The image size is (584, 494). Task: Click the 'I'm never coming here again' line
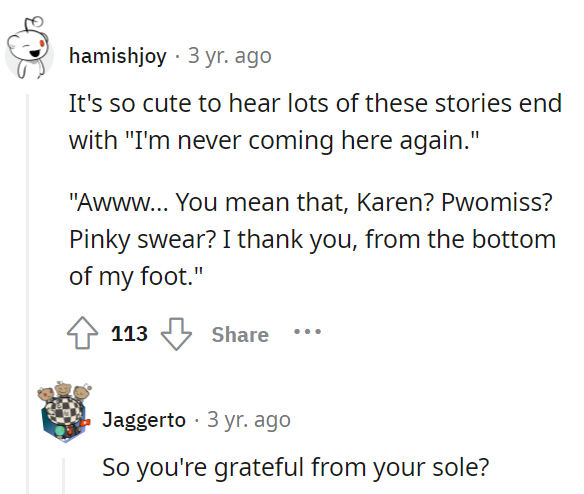(x=274, y=141)
